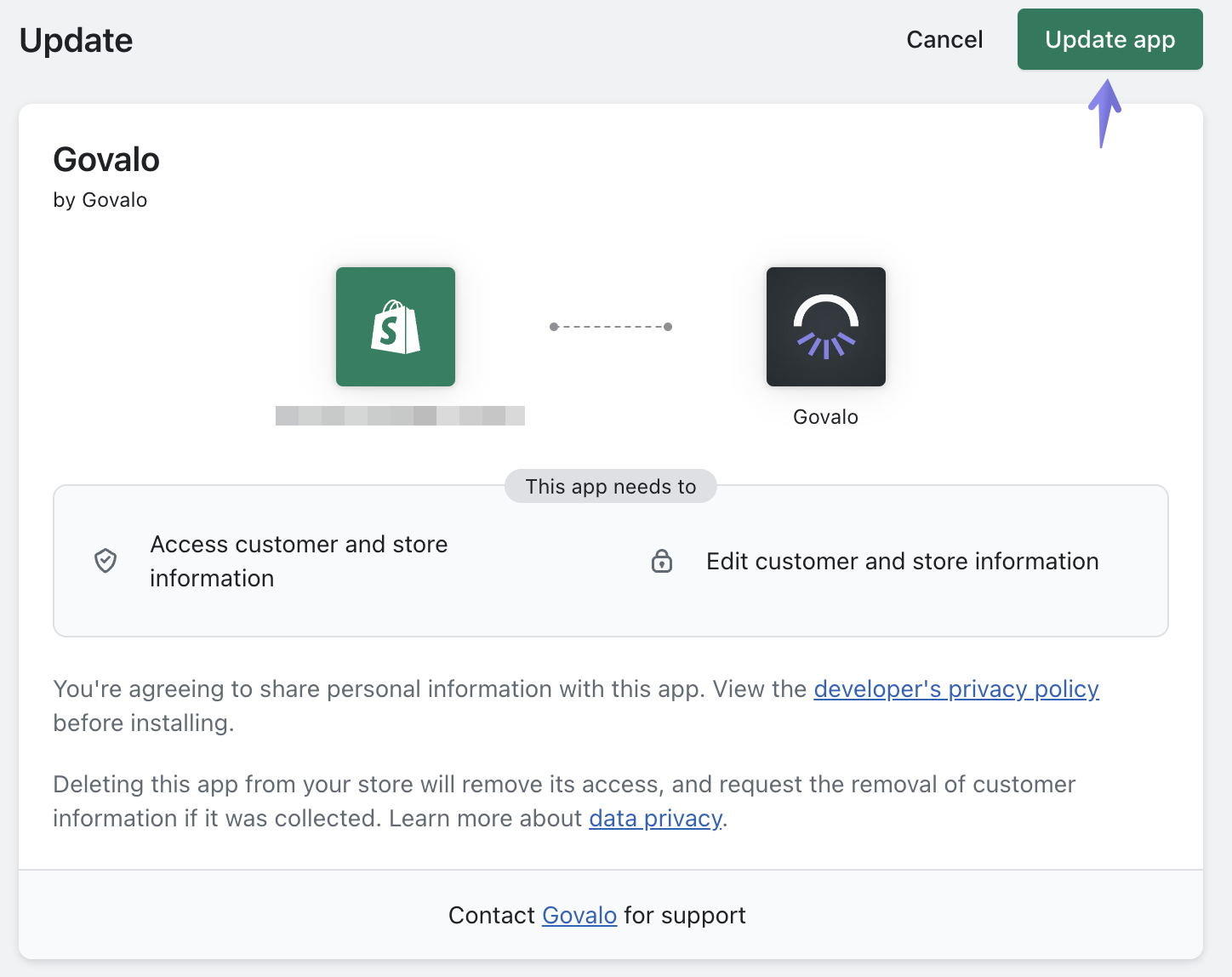
Task: Click the purple arrow pointing at Update app
Action: (1104, 112)
